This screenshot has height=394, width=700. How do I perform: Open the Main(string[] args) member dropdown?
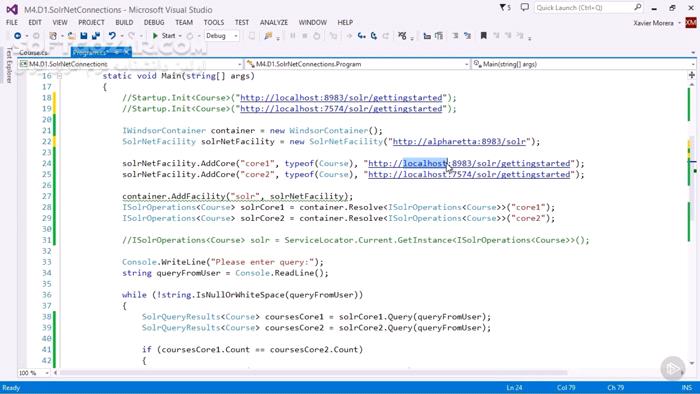click(x=583, y=64)
